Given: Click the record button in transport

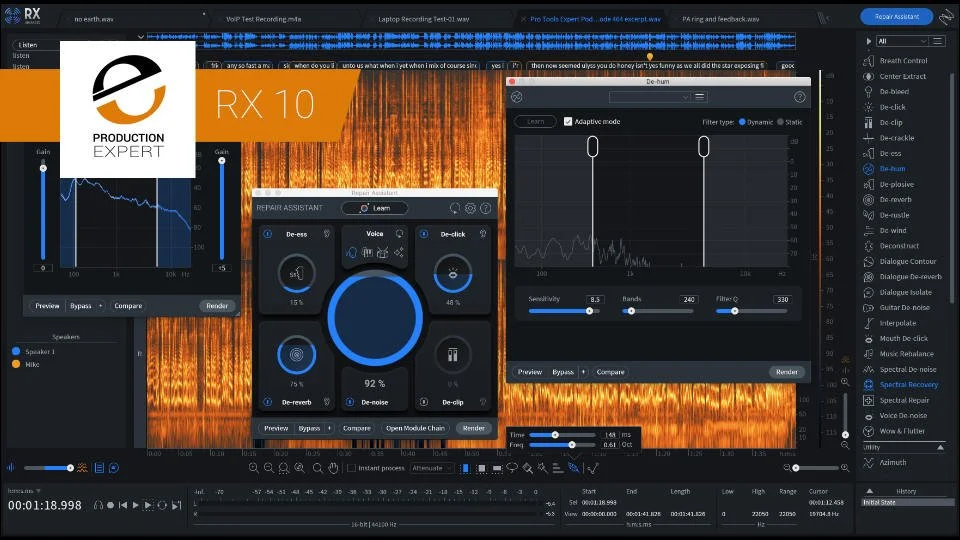Looking at the screenshot, I should [x=110, y=505].
